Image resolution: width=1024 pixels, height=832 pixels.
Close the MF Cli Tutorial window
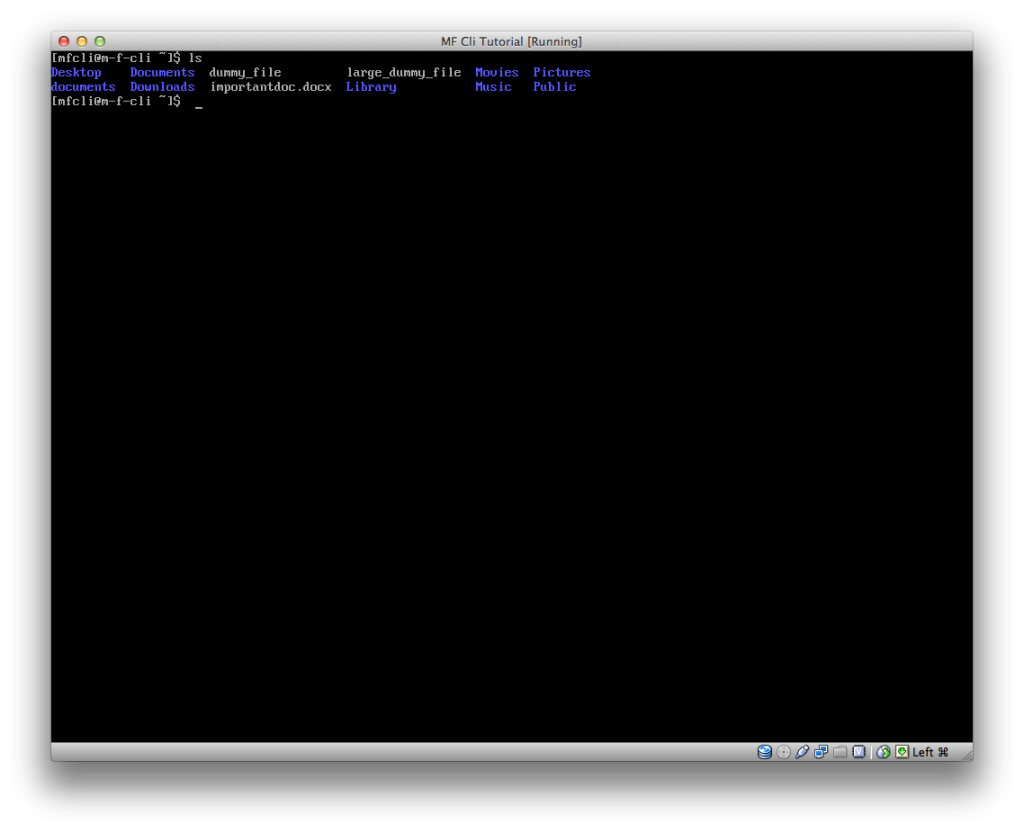[x=63, y=41]
